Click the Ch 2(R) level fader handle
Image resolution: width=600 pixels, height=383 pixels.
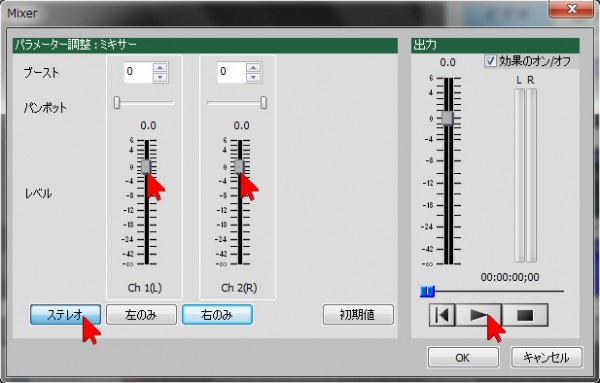pyautogui.click(x=239, y=166)
